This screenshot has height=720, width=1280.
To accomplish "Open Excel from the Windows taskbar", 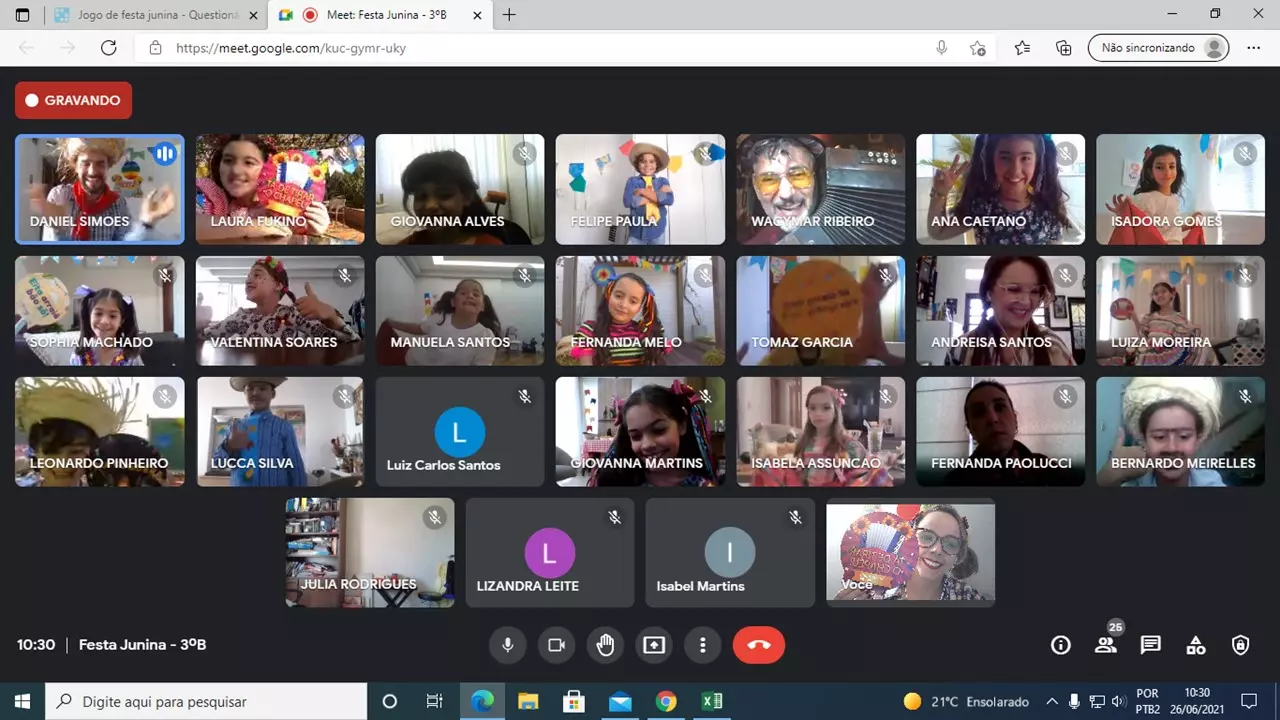I will (712, 701).
